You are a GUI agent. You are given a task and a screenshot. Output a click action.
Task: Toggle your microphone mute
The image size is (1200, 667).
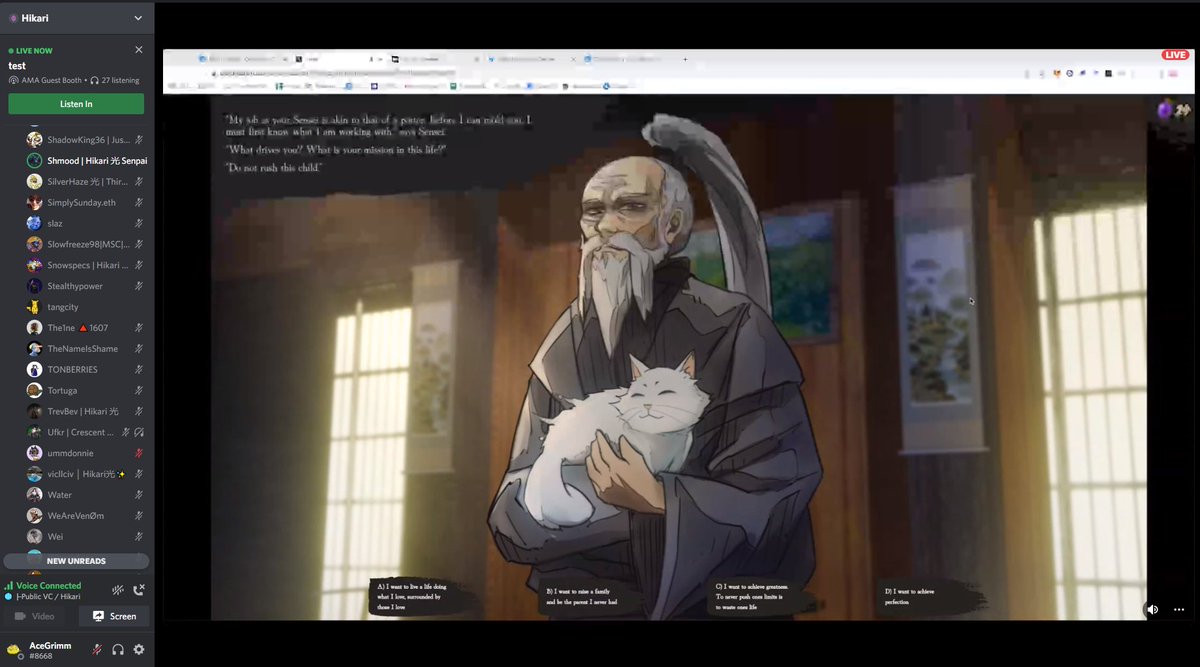coord(97,649)
